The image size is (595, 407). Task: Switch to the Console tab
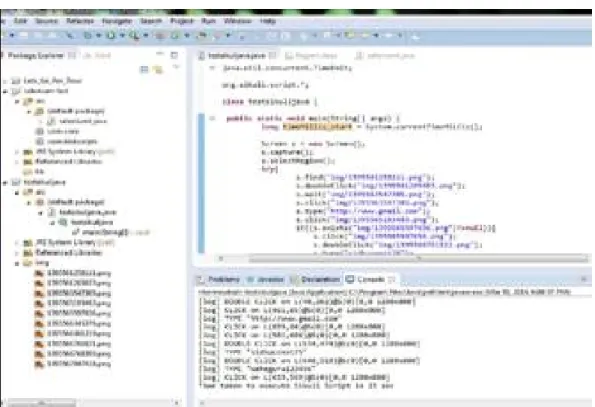[371, 280]
